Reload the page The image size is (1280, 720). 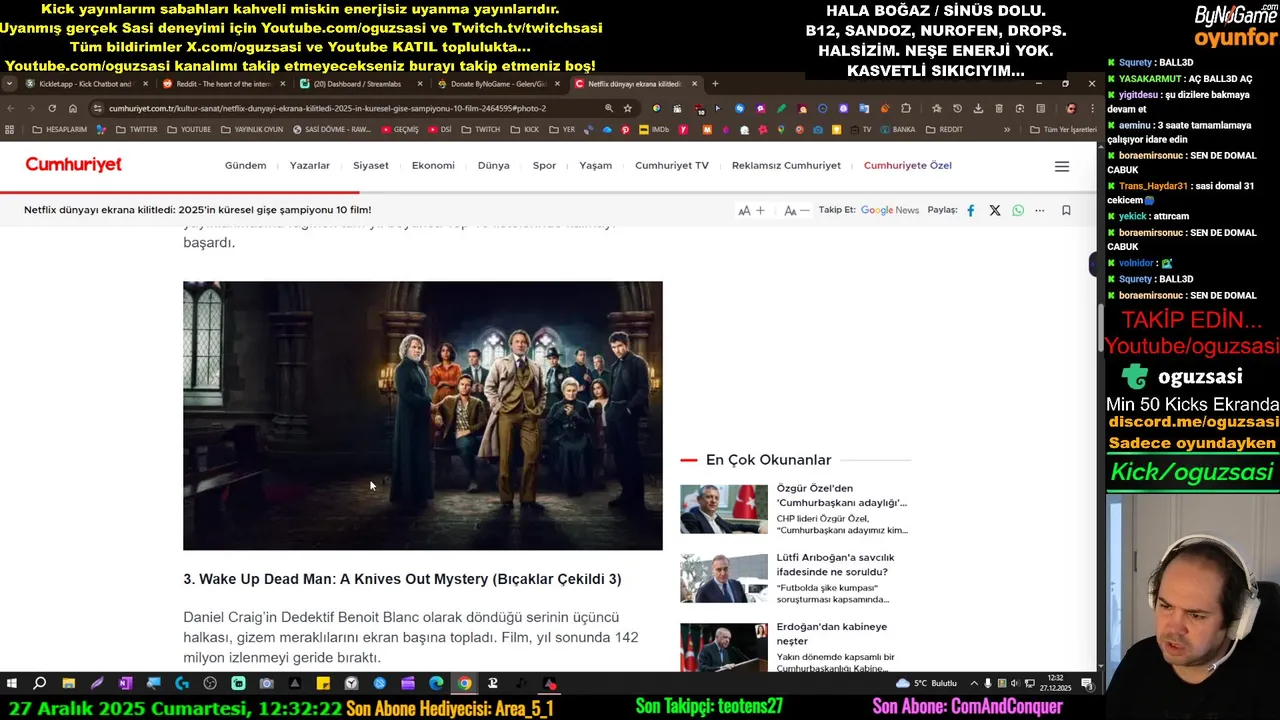pos(52,108)
